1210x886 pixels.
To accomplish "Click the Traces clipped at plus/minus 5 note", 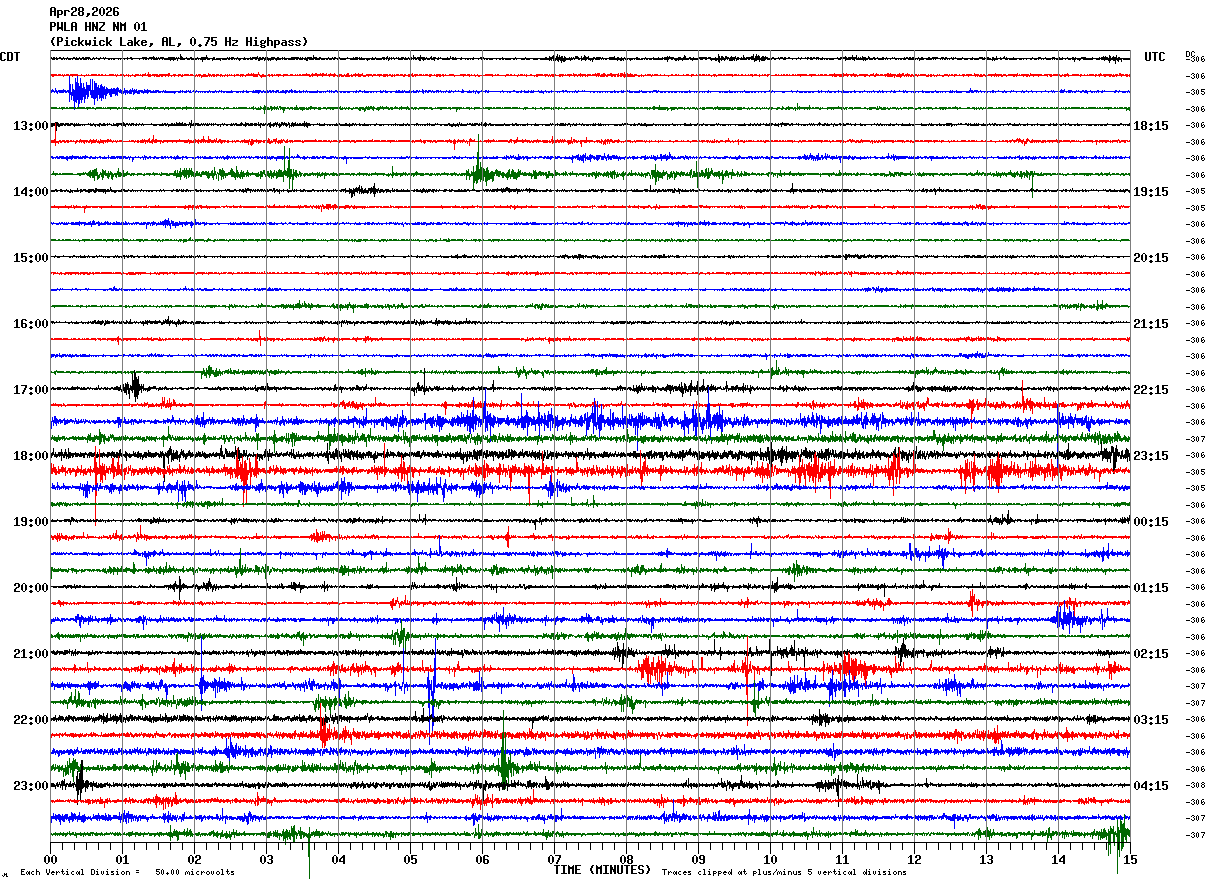I will pyautogui.click(x=784, y=872).
